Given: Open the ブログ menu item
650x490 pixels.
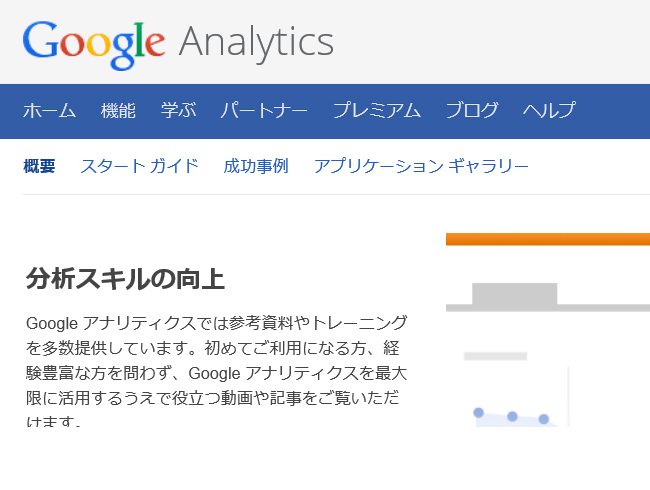Looking at the screenshot, I should coord(471,111).
